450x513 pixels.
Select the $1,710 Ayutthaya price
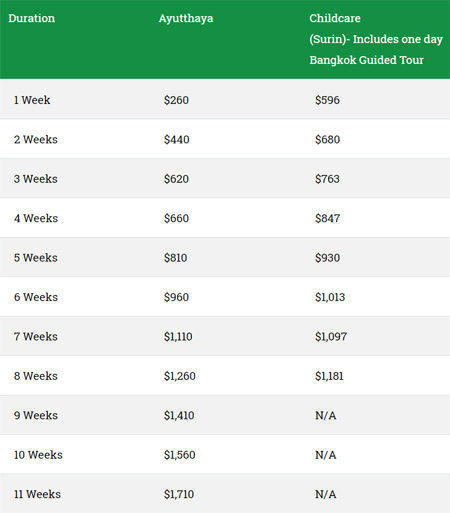179,494
